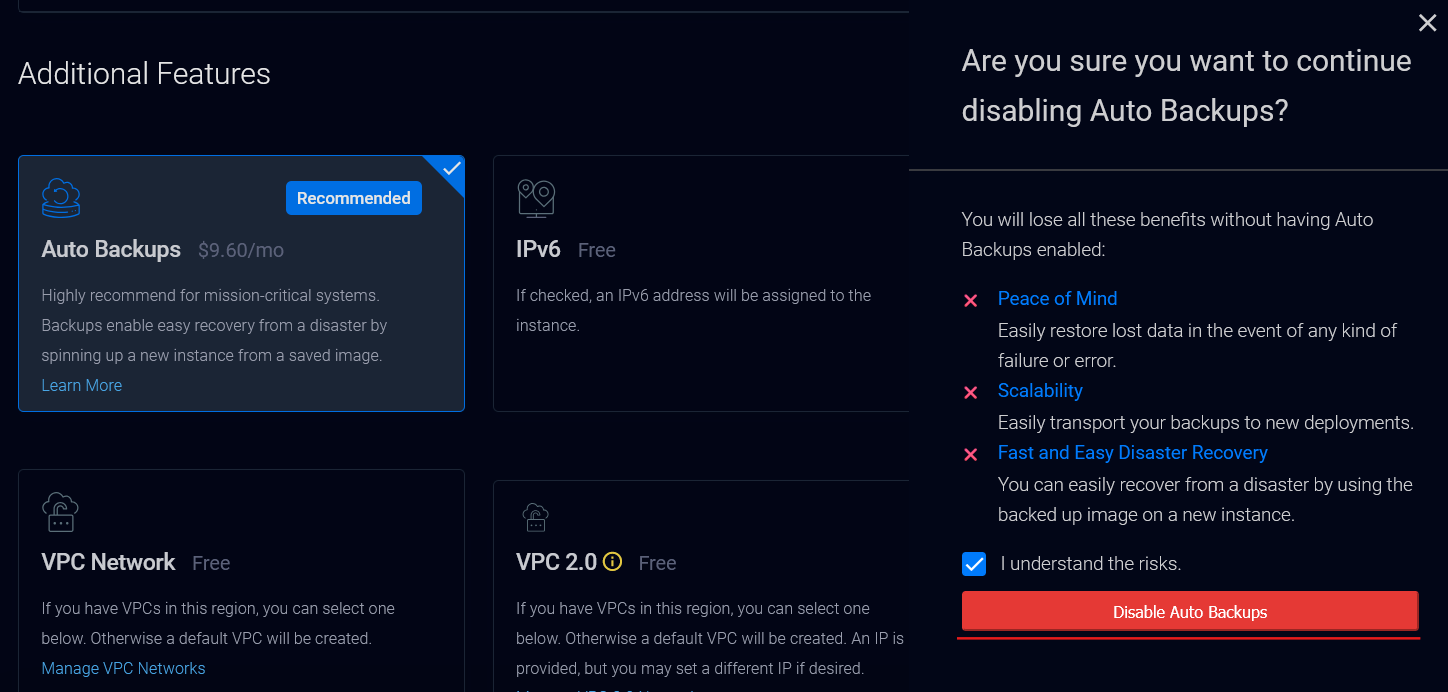The width and height of the screenshot is (1448, 692).
Task: Click the Auto Backups cloud disk icon
Action: [61, 198]
